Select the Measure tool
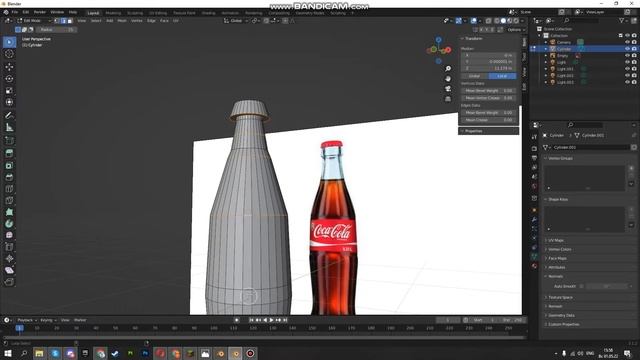640x360 pixels. 9,127
